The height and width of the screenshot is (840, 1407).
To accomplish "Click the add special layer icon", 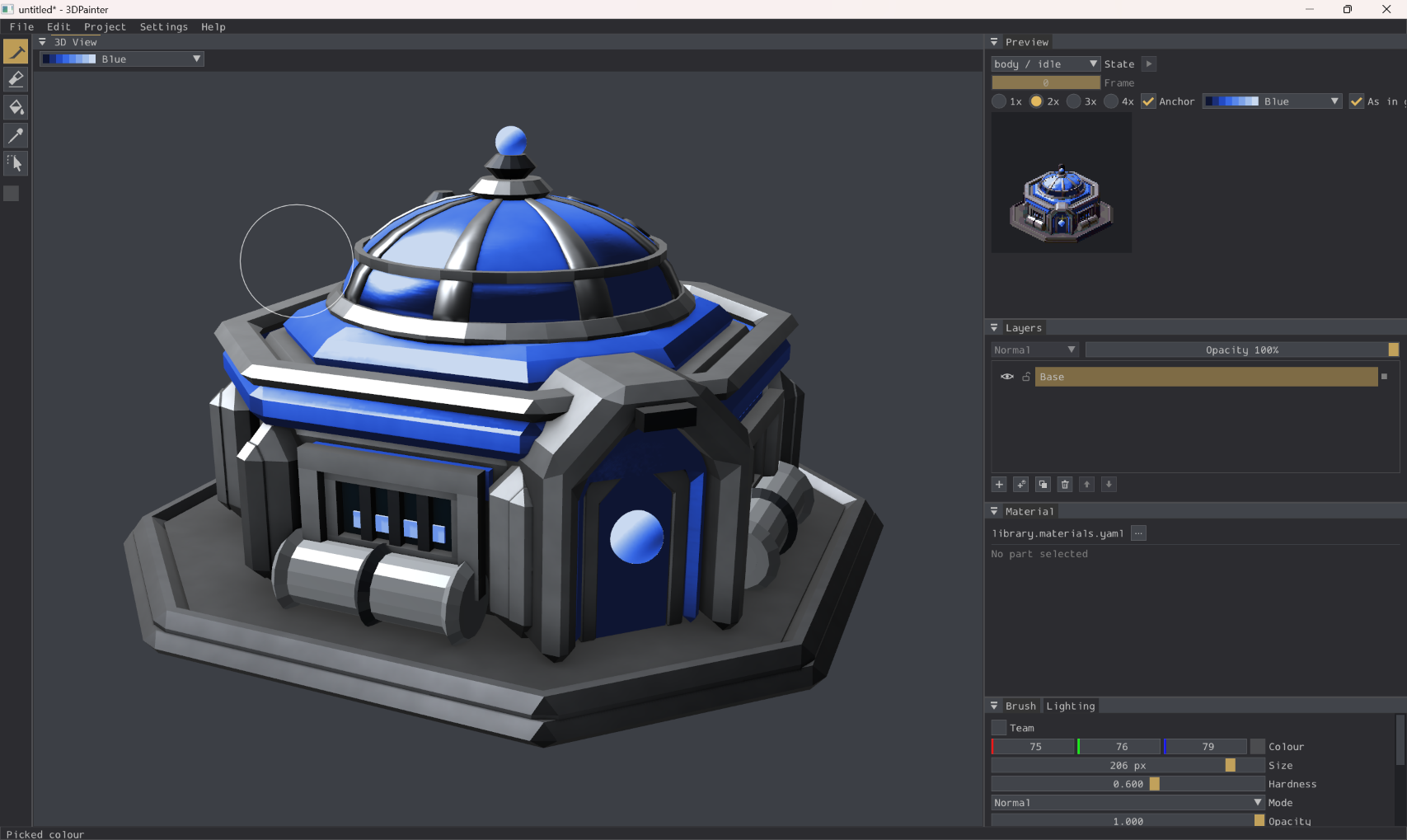I will pyautogui.click(x=1021, y=485).
